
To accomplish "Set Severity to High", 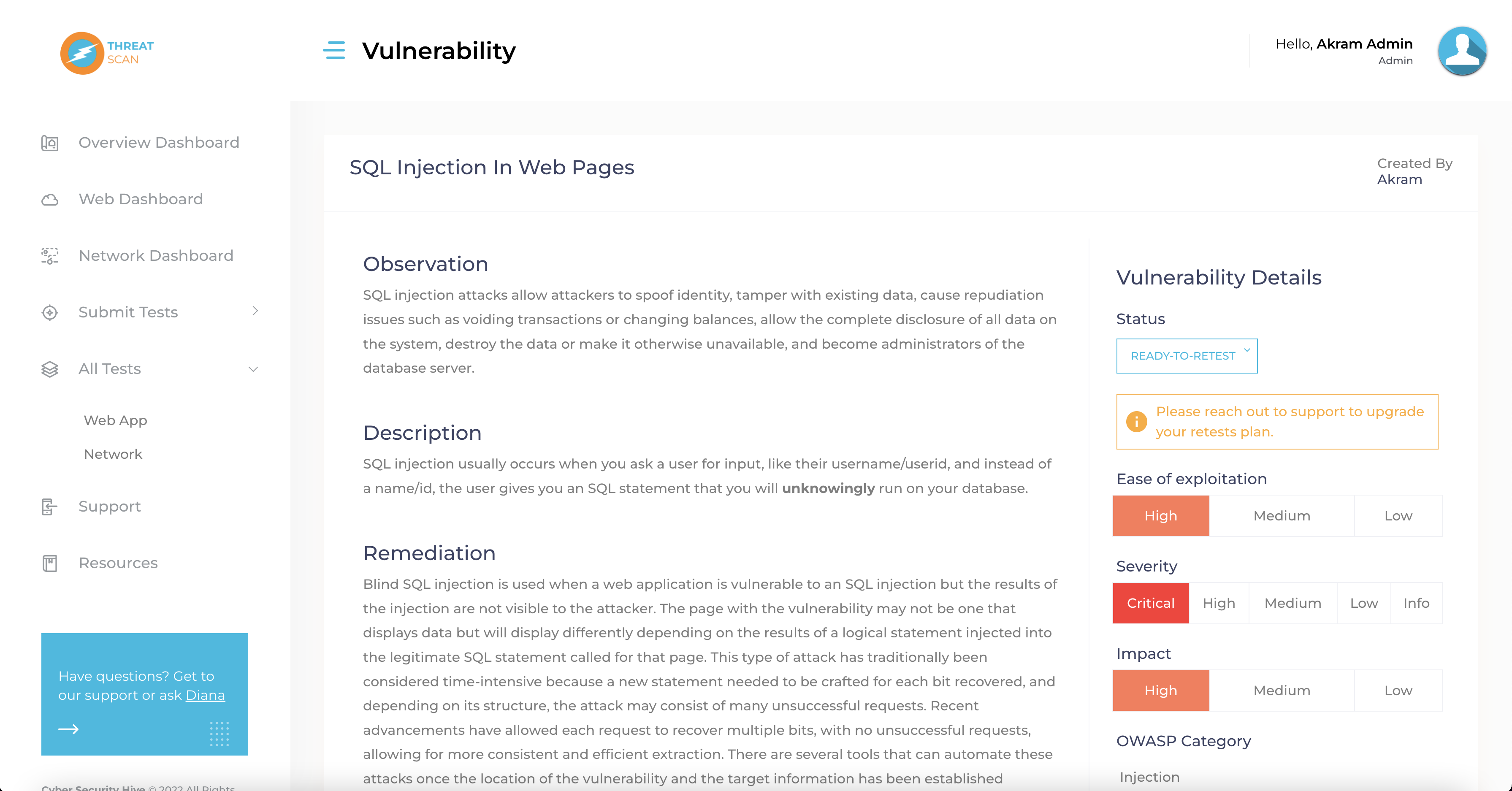I will tap(1219, 603).
